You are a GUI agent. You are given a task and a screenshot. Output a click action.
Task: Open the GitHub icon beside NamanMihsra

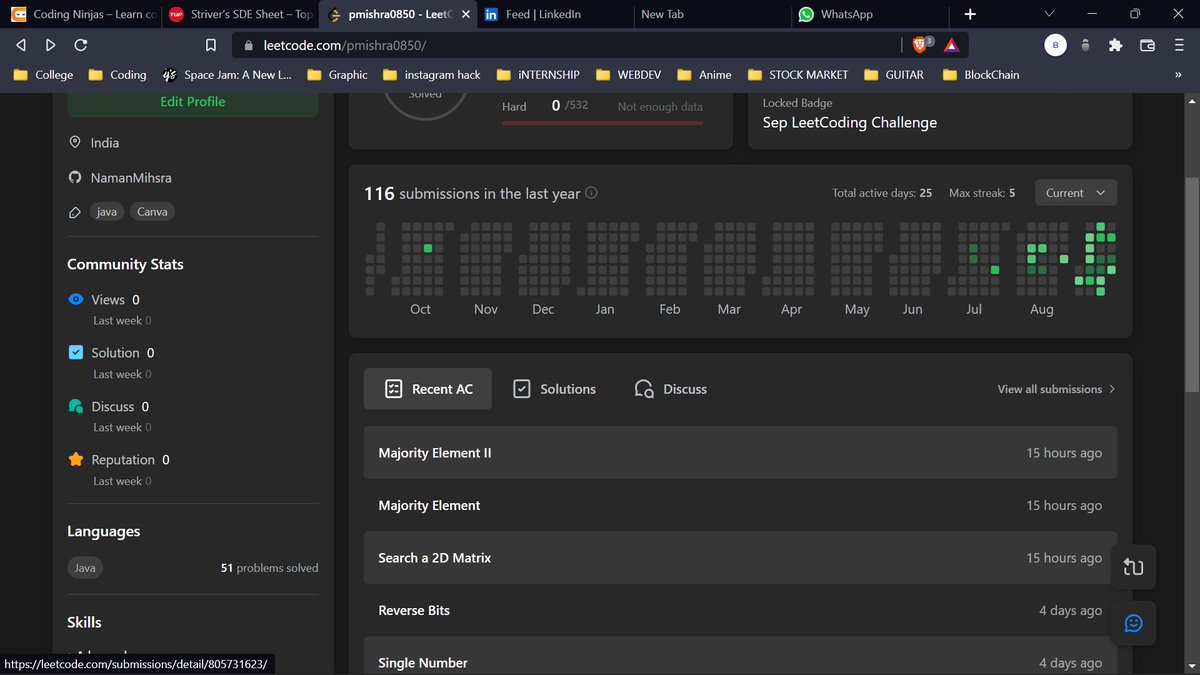(76, 177)
